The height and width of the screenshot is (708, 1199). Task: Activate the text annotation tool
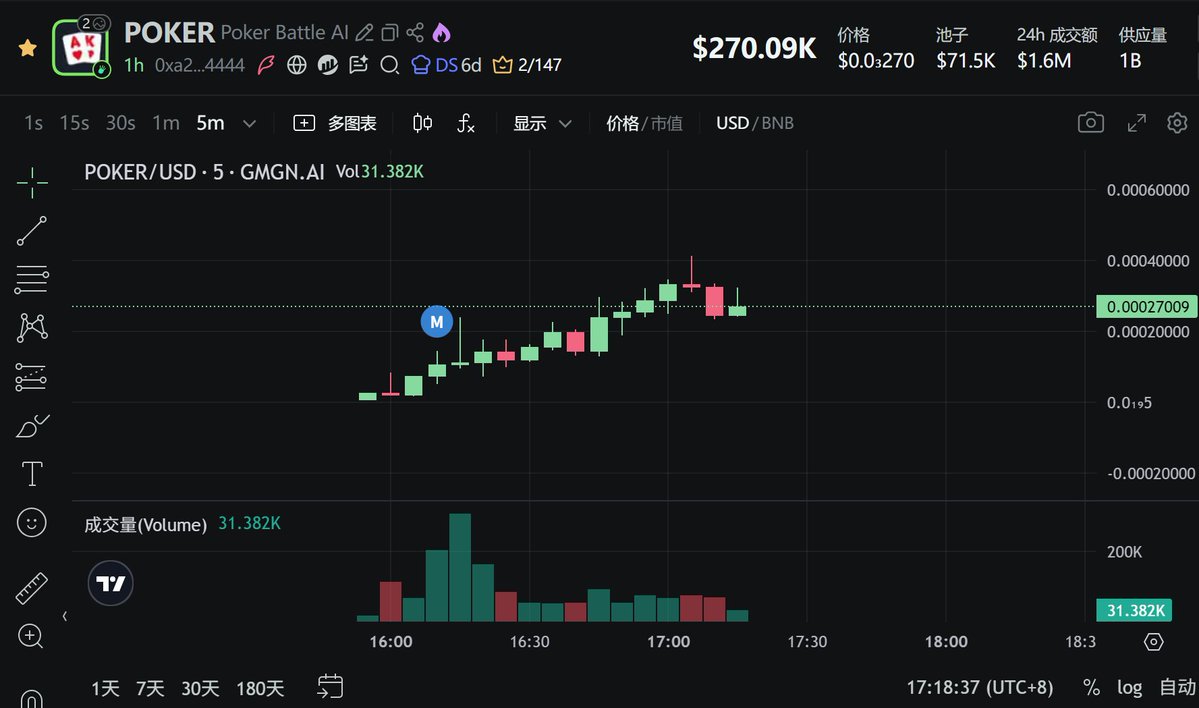(31, 473)
